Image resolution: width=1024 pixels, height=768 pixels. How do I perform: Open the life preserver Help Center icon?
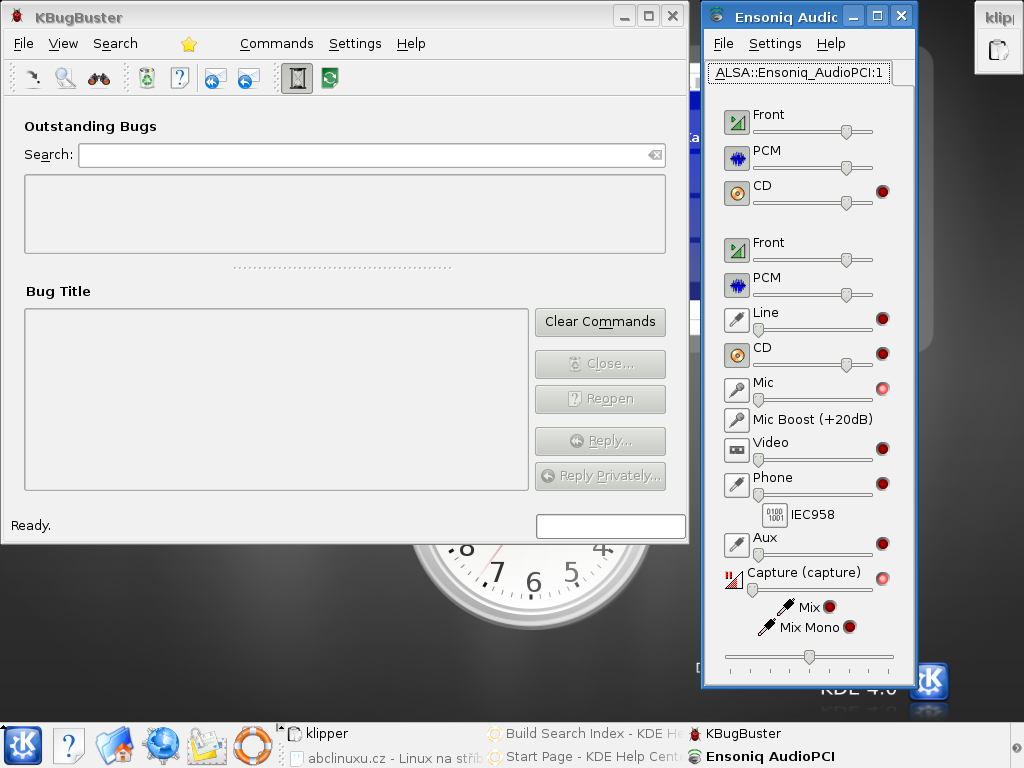coord(253,746)
